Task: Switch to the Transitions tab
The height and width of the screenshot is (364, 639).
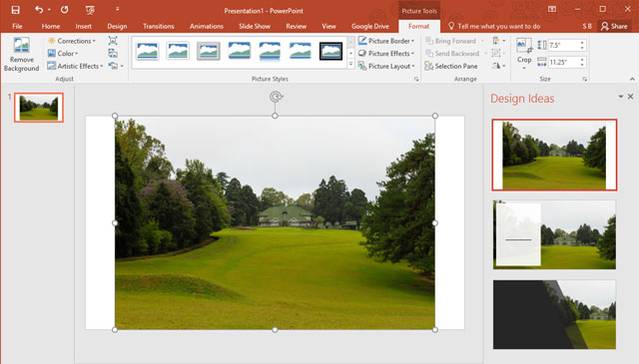Action: 159,26
